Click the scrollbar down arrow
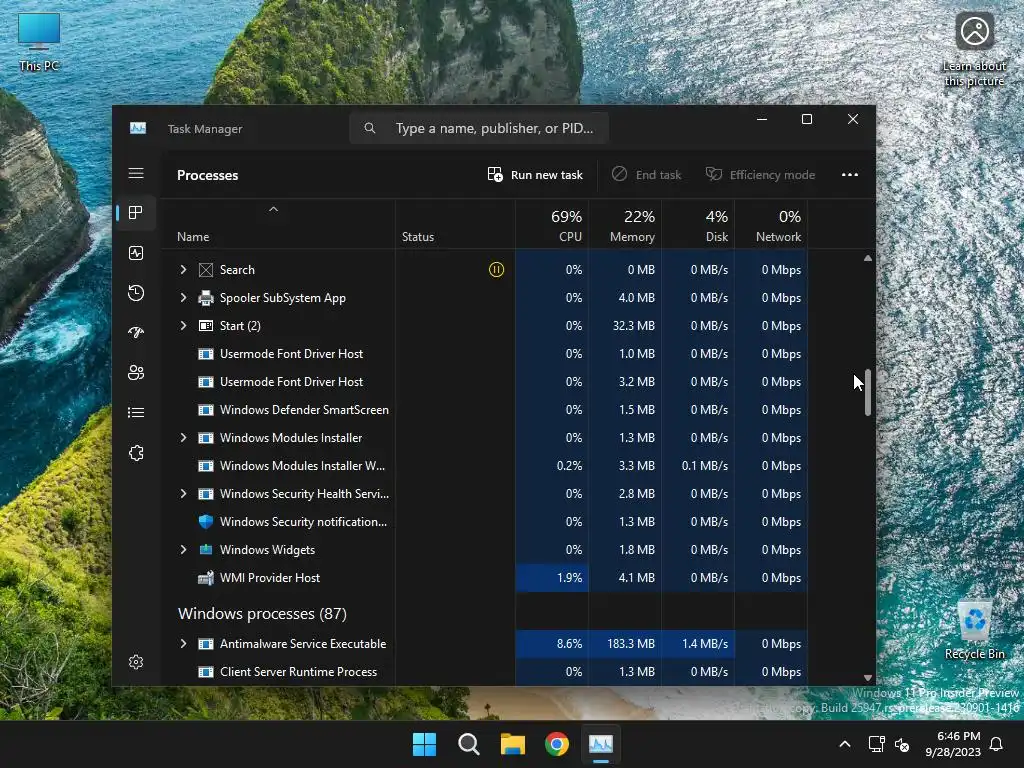Image resolution: width=1024 pixels, height=768 pixels. click(x=868, y=678)
